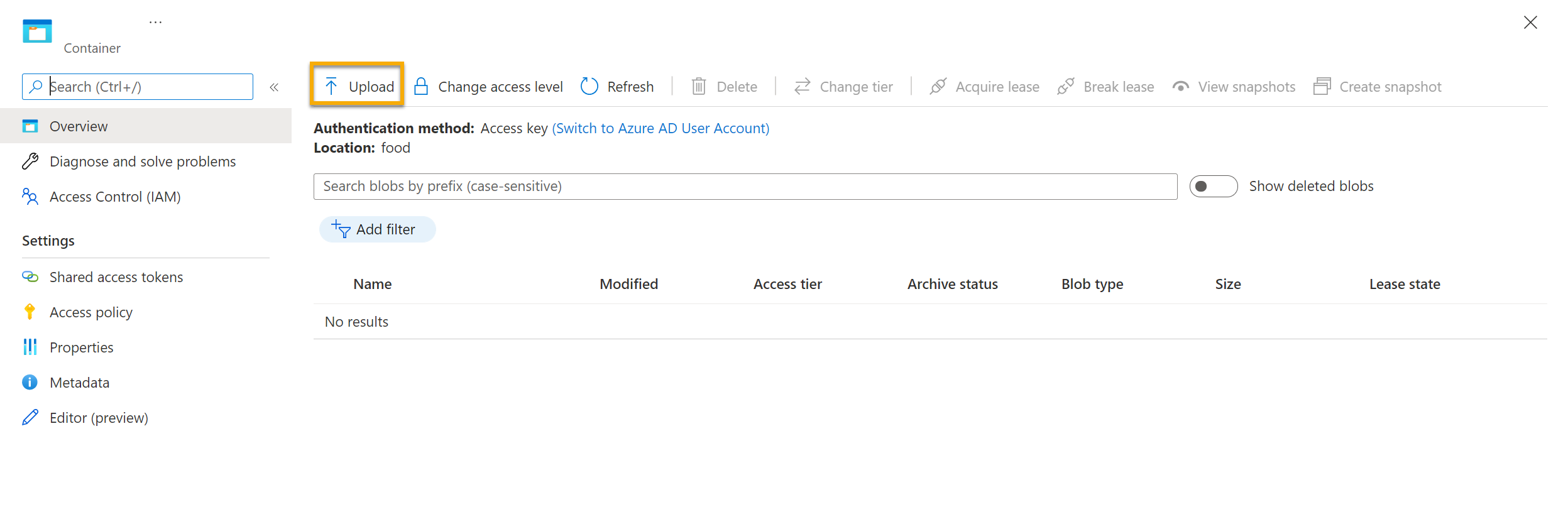Sort blobs by the Modified column header
Viewport: 1568px width, 529px height.
[x=628, y=284]
